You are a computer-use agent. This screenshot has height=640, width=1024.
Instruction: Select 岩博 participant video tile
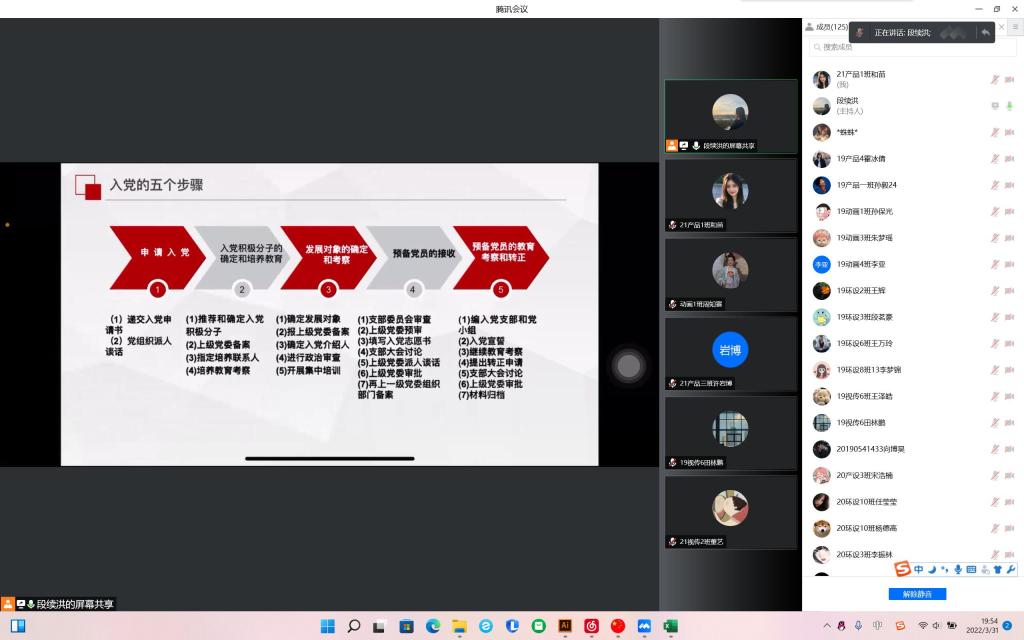731,353
